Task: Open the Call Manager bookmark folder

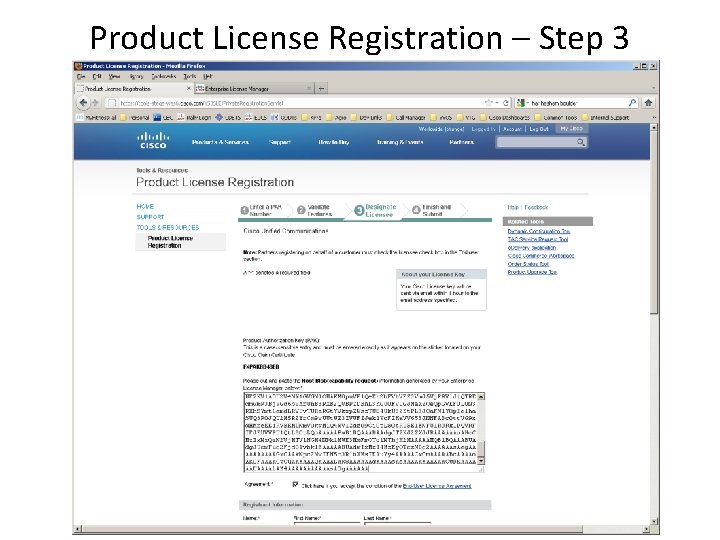Action: [406, 118]
